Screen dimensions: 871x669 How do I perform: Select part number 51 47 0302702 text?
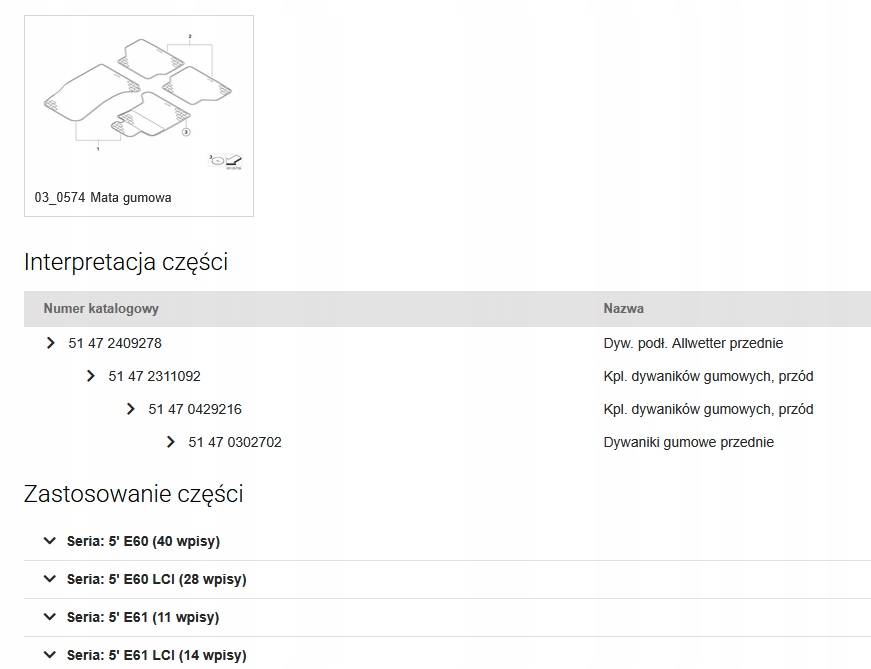pos(235,442)
